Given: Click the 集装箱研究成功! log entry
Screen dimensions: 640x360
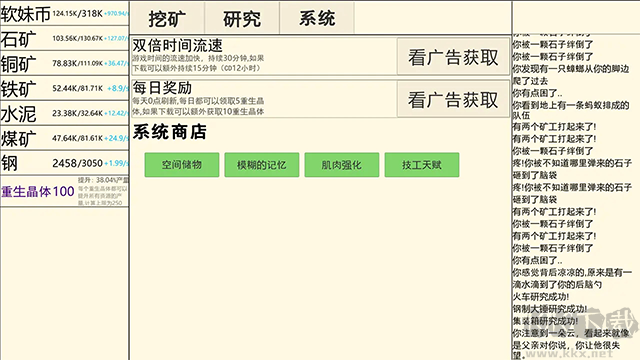Looking at the screenshot, I should coord(545,321).
